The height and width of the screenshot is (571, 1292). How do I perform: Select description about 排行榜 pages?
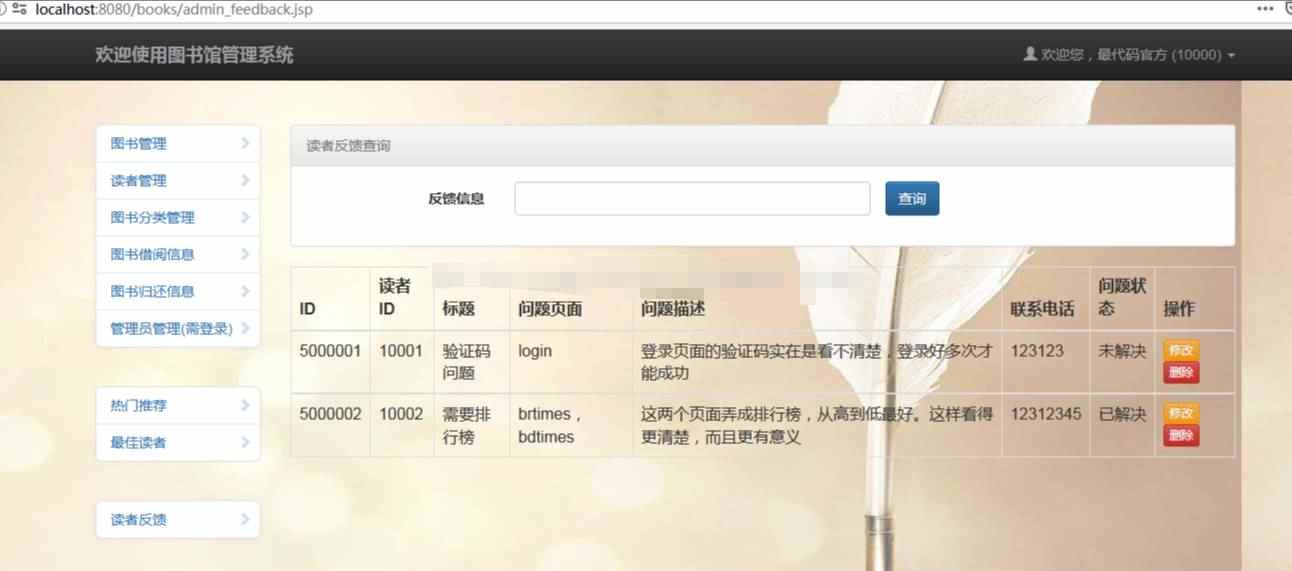[x=816, y=425]
